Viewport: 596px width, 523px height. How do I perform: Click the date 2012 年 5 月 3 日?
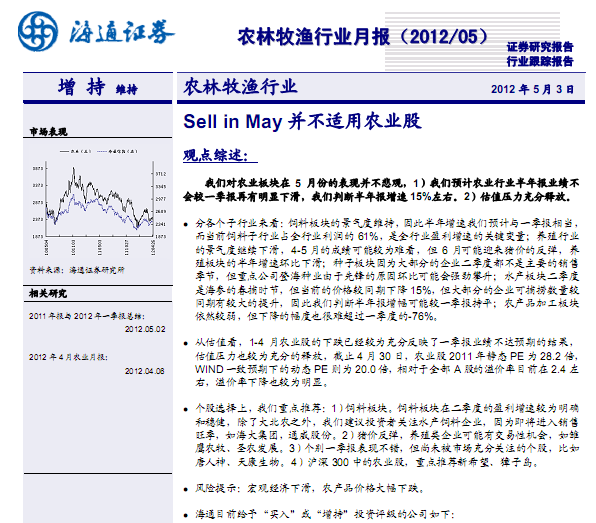[x=532, y=89]
